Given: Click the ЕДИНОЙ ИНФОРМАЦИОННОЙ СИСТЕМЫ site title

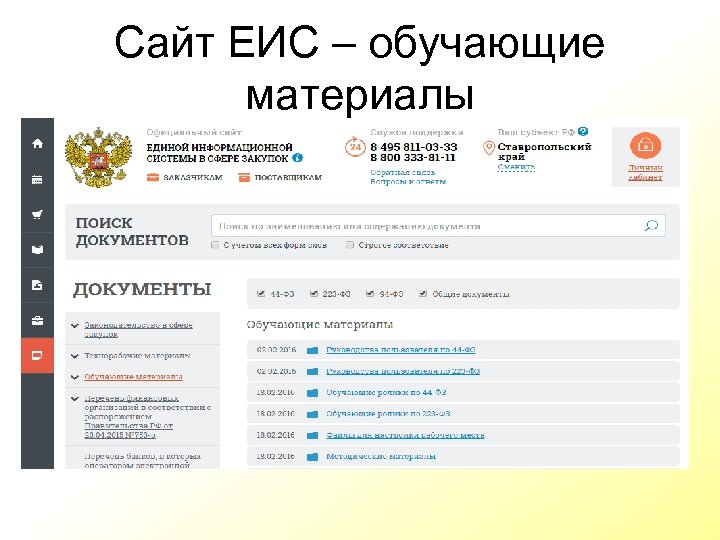Looking at the screenshot, I should point(219,153).
